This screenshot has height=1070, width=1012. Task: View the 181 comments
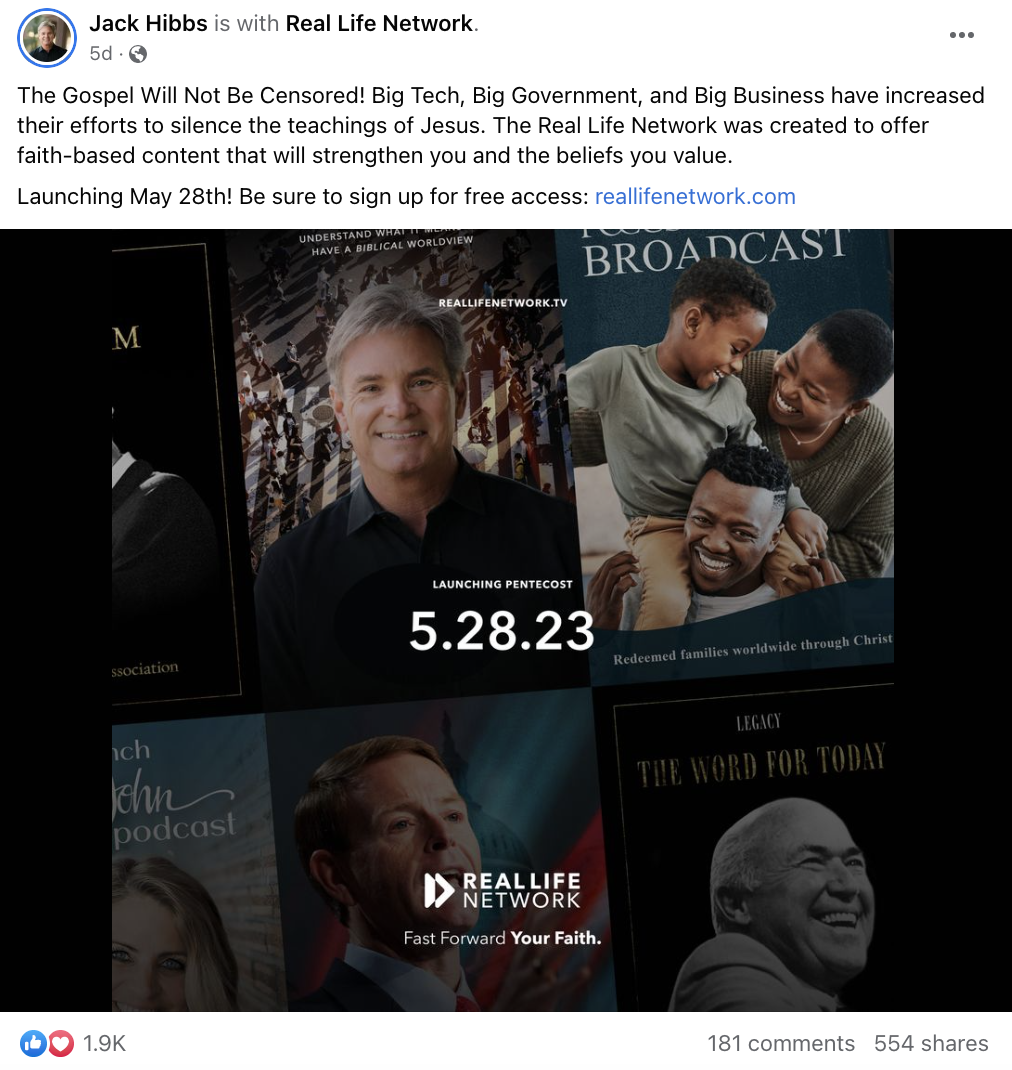[x=781, y=1043]
